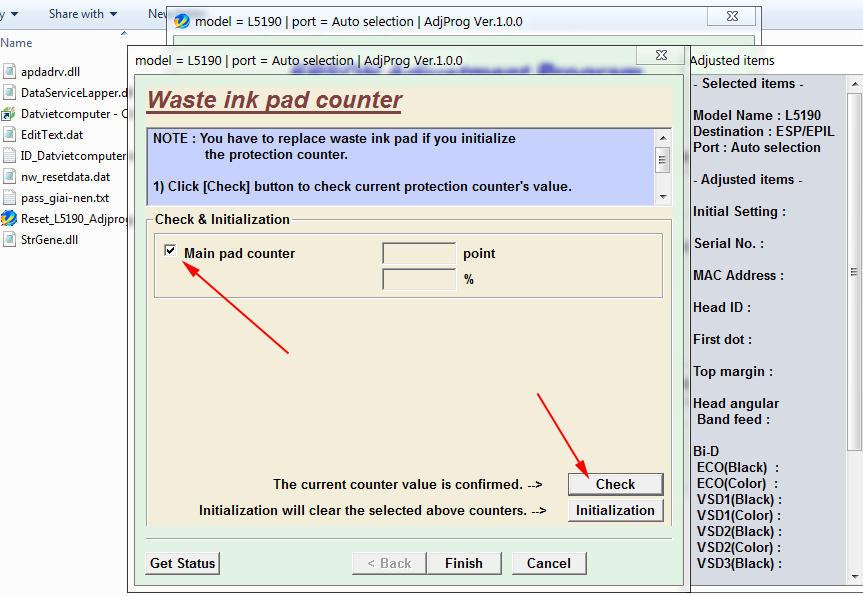Click the VSD3(Black) entry
This screenshot has width=863, height=596.
pos(739,563)
